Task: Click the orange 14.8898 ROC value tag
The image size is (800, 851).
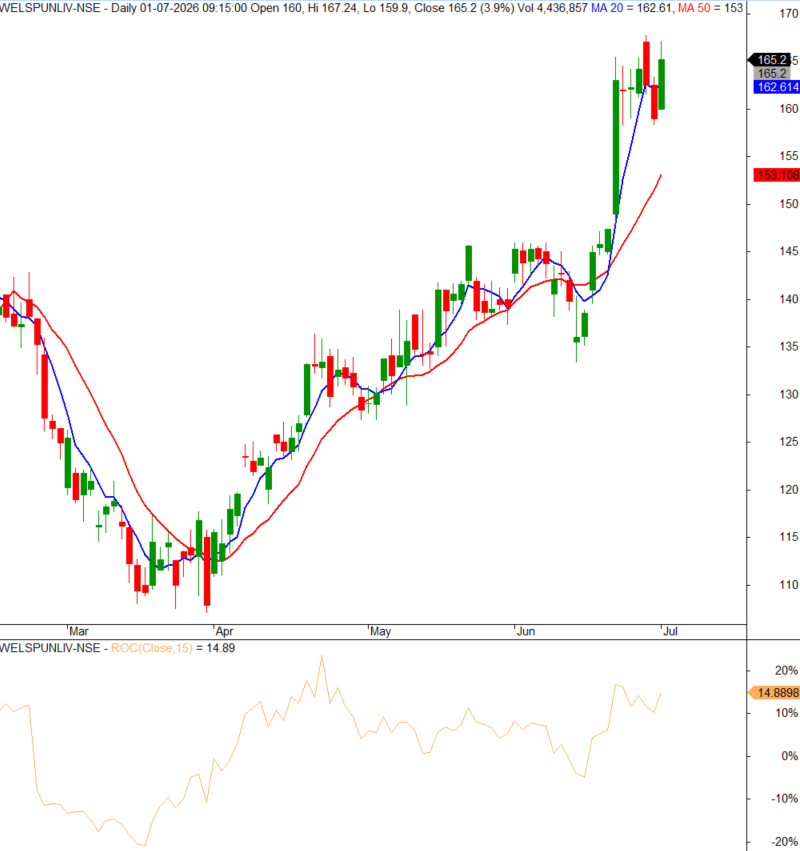Action: [x=774, y=693]
